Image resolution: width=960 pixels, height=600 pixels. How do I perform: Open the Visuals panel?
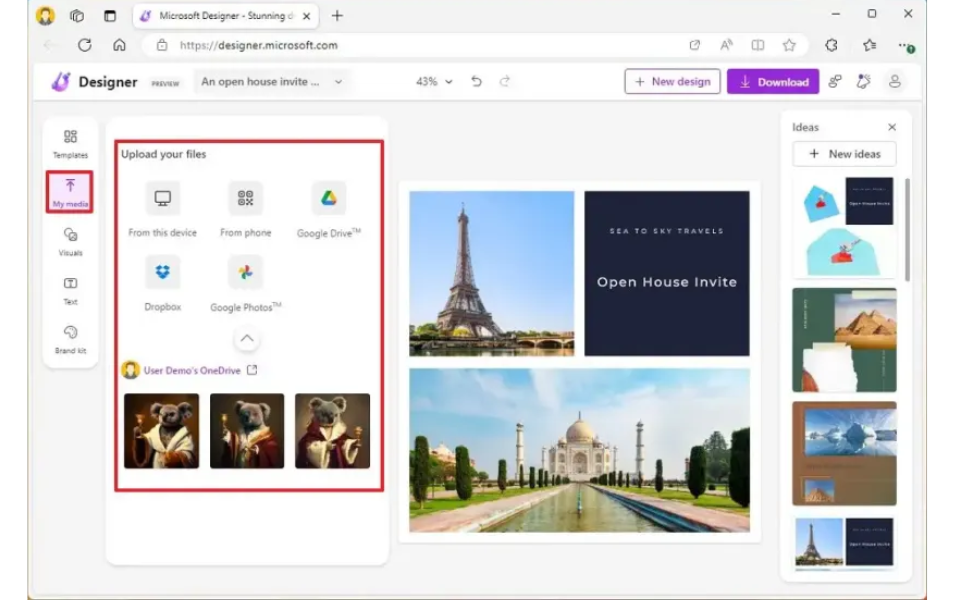69,242
